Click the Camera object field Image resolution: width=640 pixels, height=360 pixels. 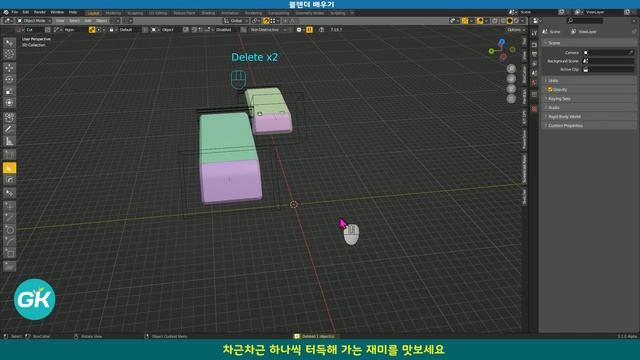(x=608, y=53)
